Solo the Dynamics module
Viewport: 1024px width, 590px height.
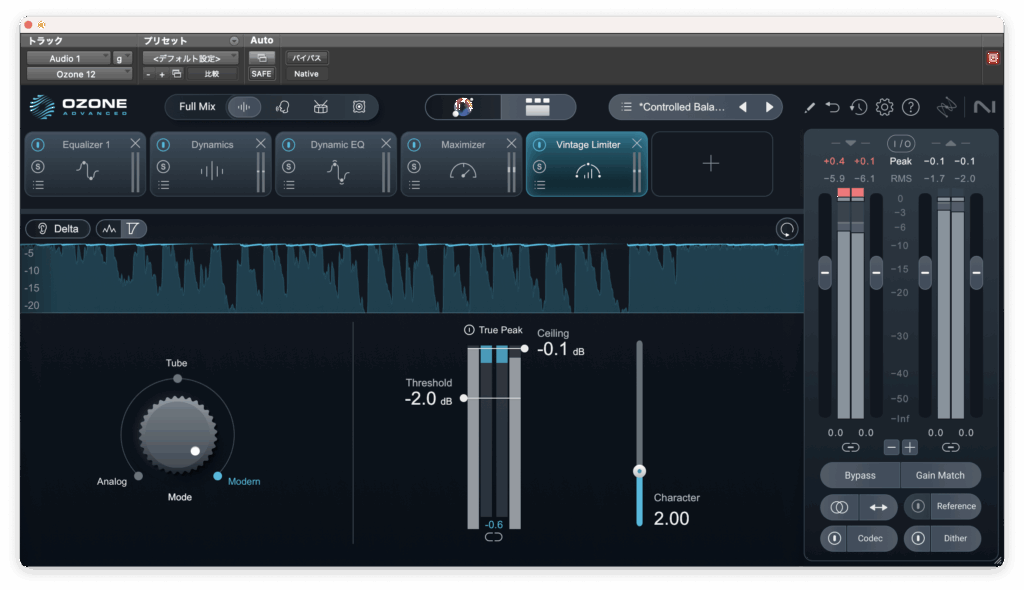point(163,166)
